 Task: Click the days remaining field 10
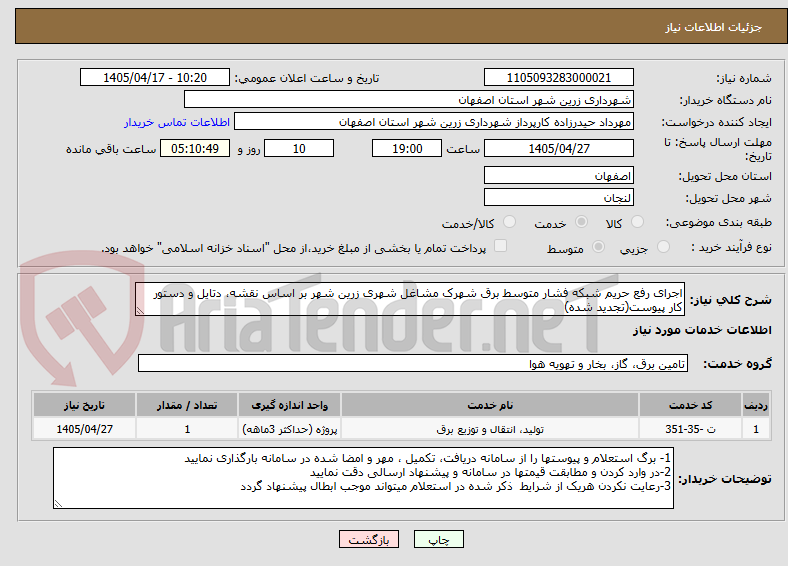tap(299, 148)
